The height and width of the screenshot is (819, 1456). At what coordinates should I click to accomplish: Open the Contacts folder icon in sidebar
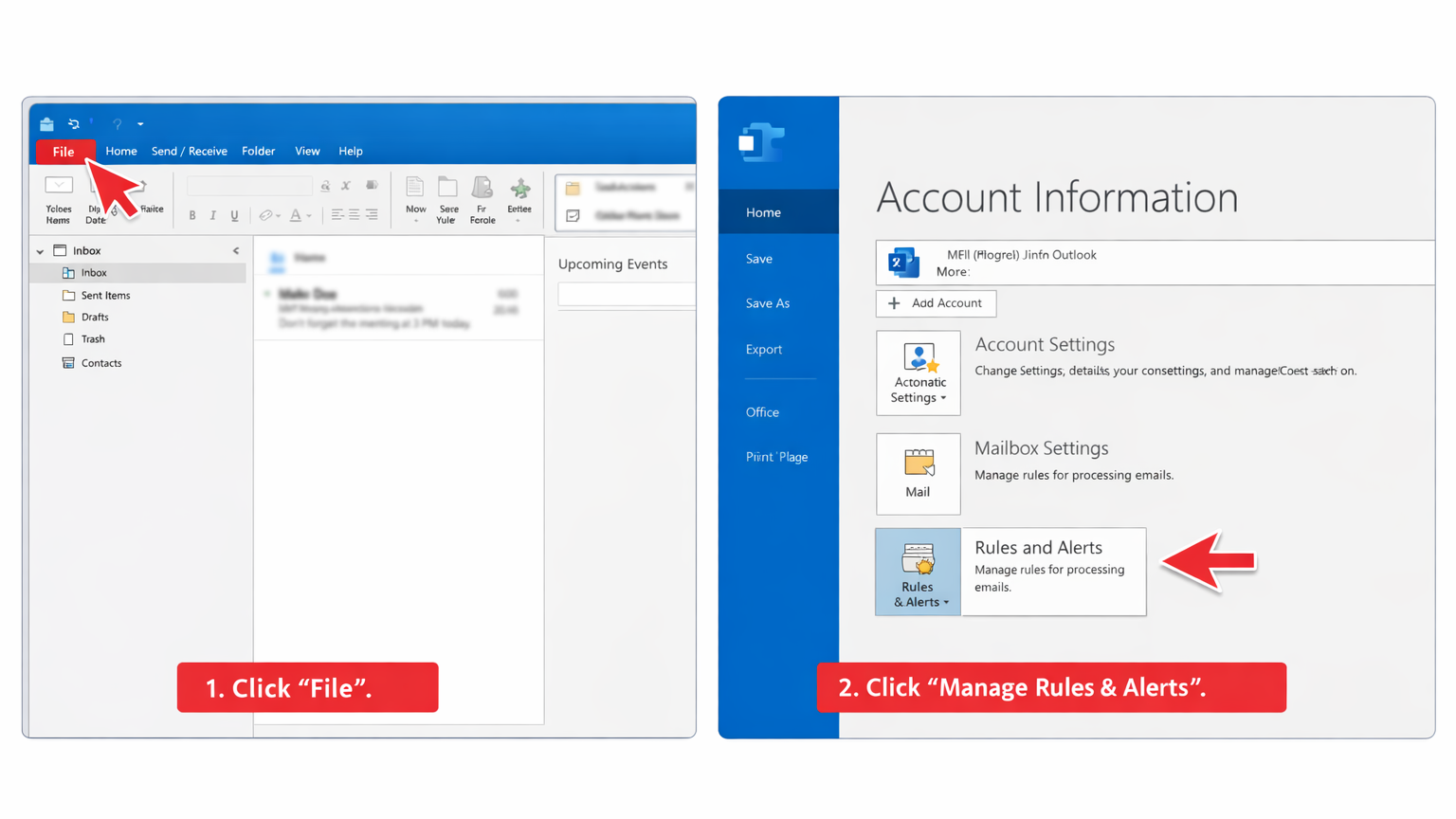click(x=68, y=363)
